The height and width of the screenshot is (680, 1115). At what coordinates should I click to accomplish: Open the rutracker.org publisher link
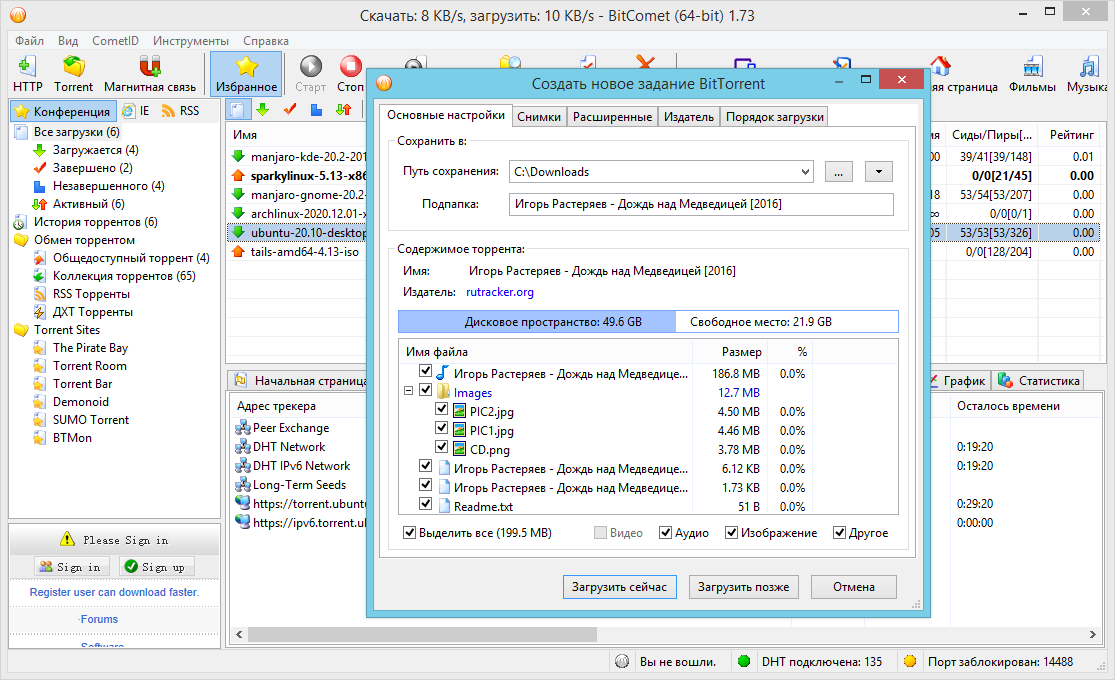coord(499,292)
